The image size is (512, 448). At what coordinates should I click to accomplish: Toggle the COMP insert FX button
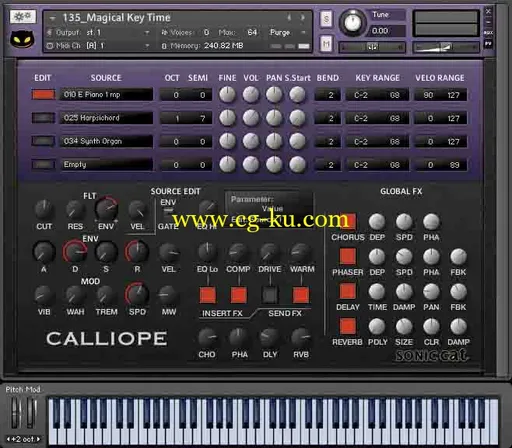[x=238, y=295]
